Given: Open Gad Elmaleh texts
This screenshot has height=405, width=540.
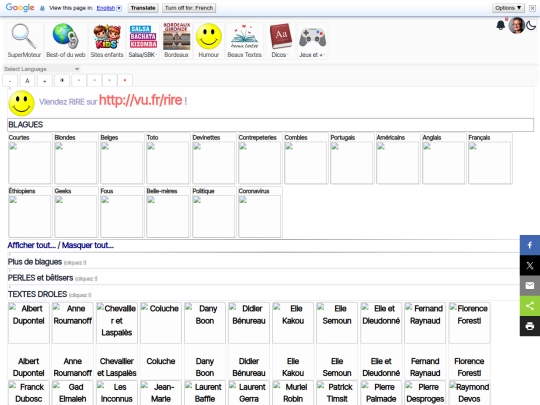Looking at the screenshot, I should (73, 393).
